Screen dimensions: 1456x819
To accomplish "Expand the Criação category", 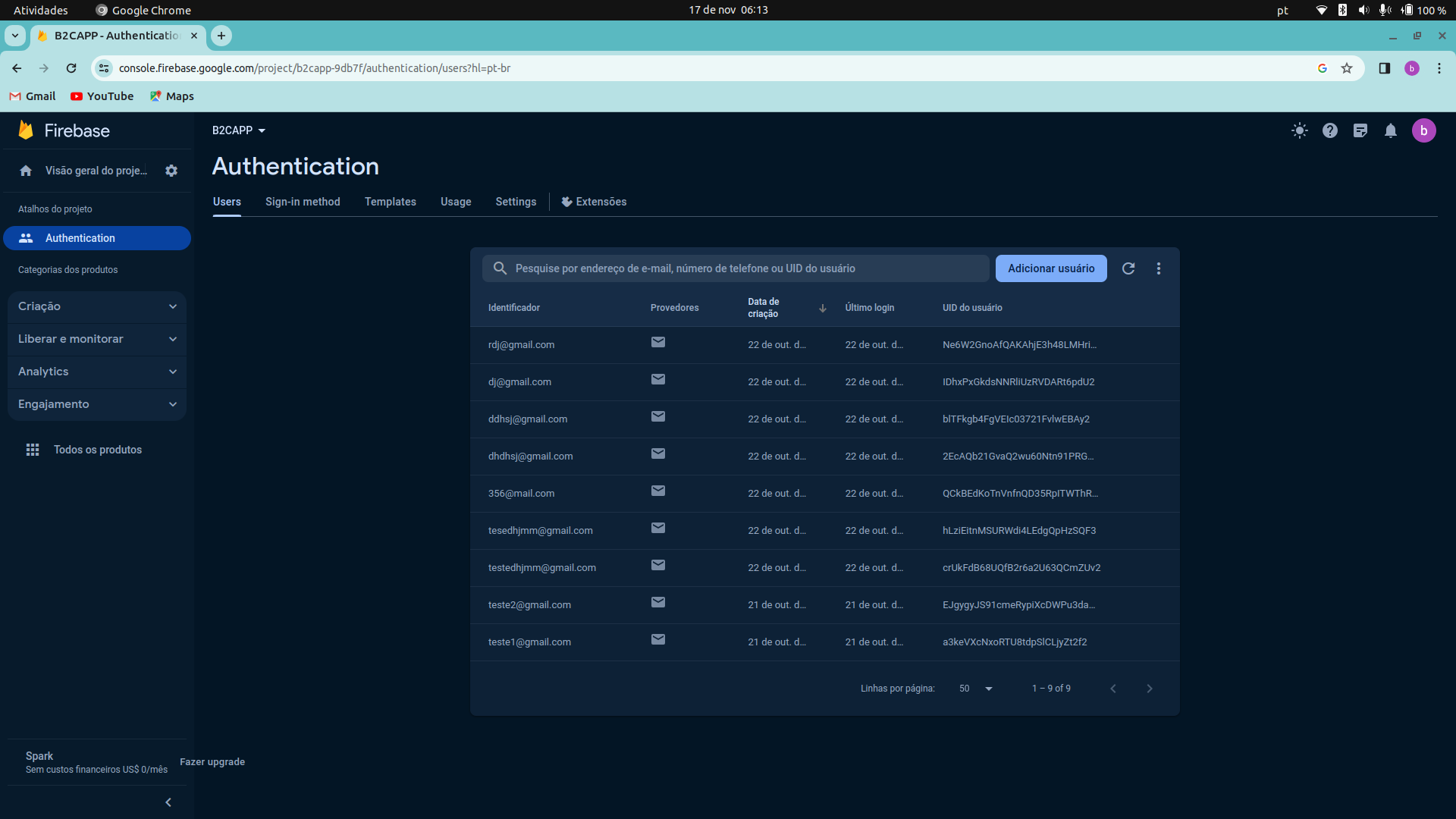I will point(97,306).
